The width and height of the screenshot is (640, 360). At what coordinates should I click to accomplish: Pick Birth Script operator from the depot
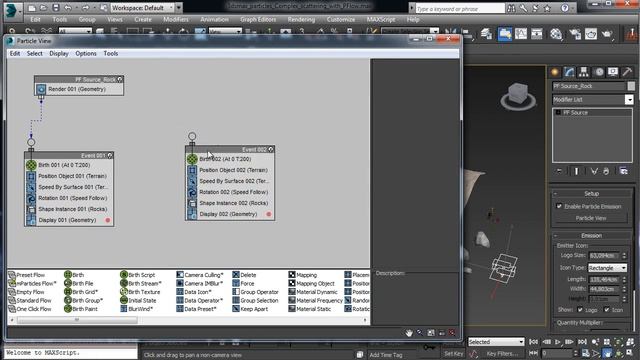138,275
